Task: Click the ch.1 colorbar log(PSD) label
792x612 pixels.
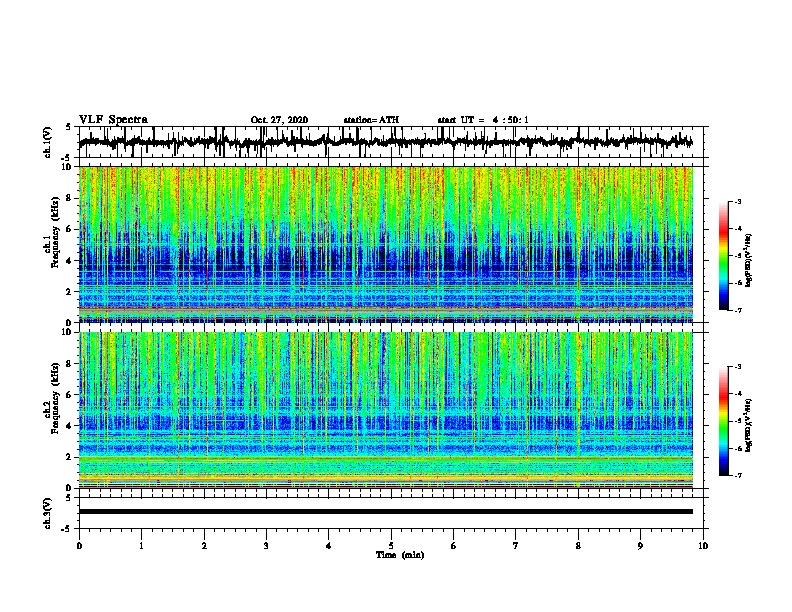Action: [x=749, y=260]
